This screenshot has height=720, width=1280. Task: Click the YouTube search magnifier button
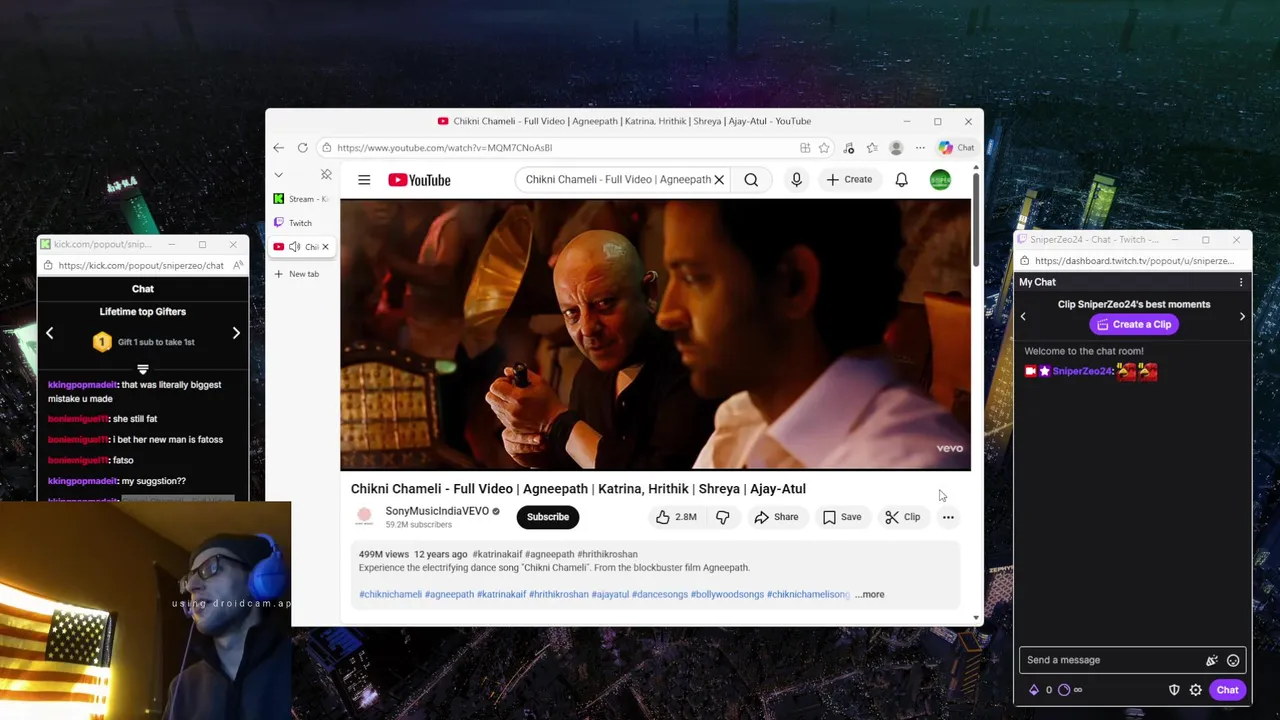coord(751,180)
